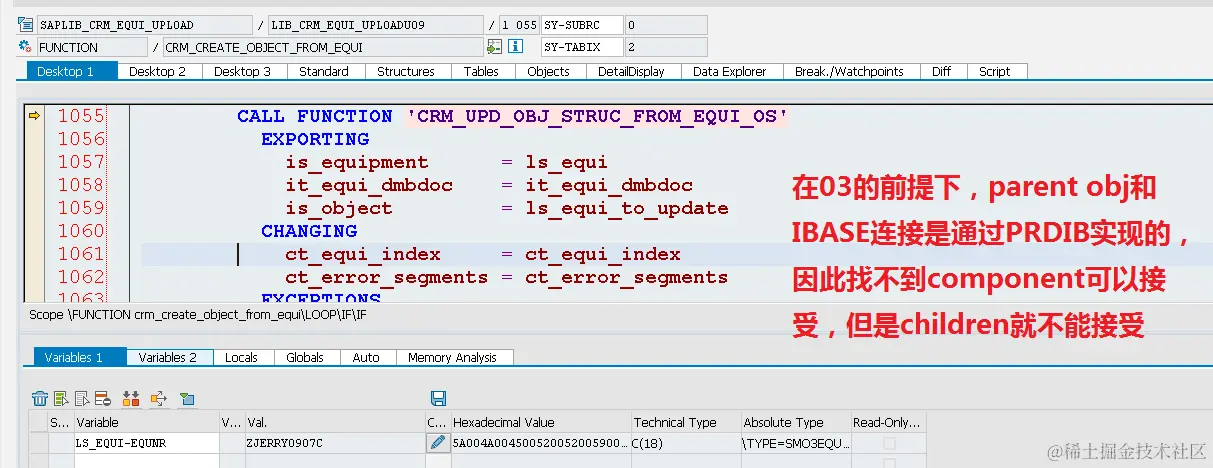Click the ZJERRY0907C value cell
1213x468 pixels.
pos(334,442)
